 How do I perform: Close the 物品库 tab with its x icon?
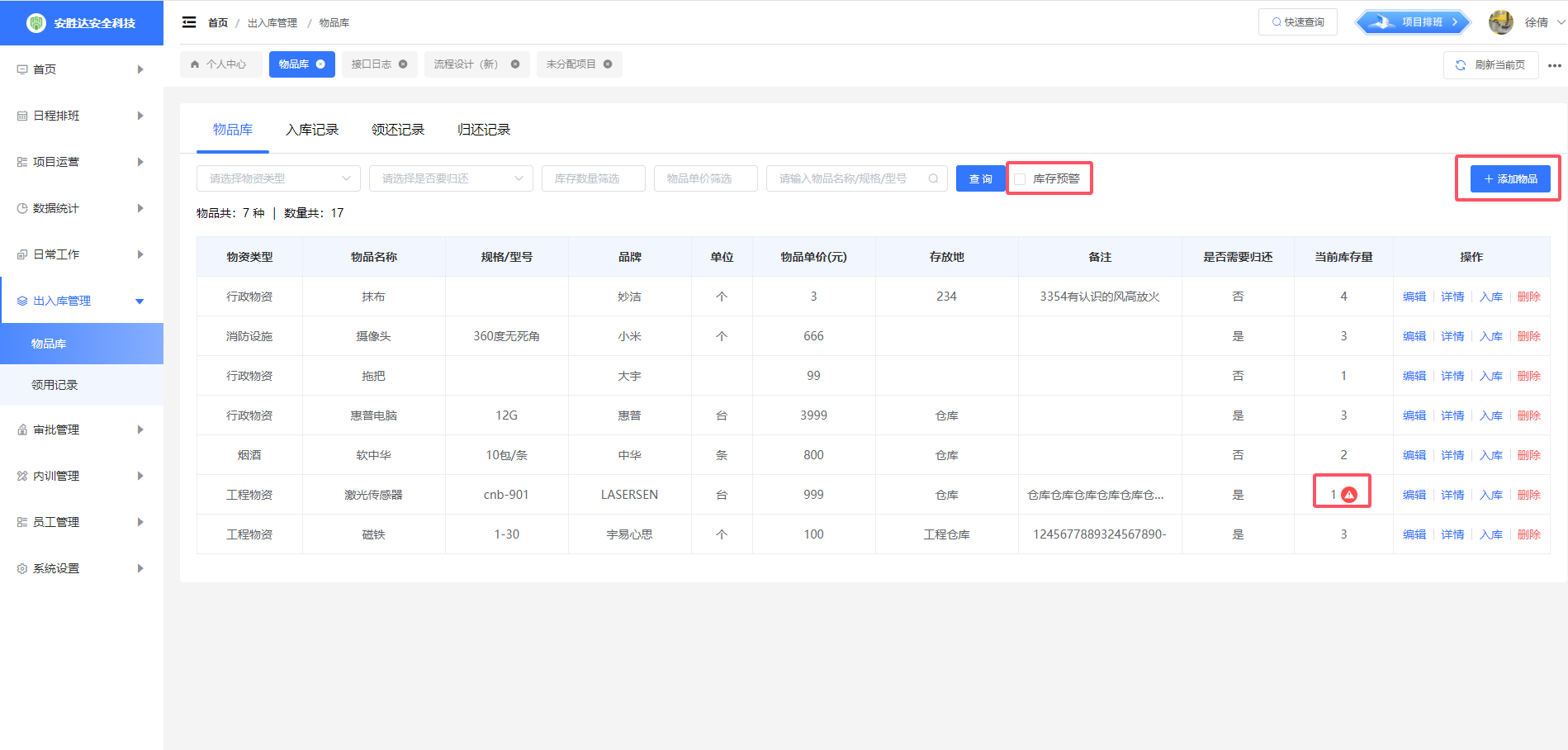pyautogui.click(x=320, y=64)
